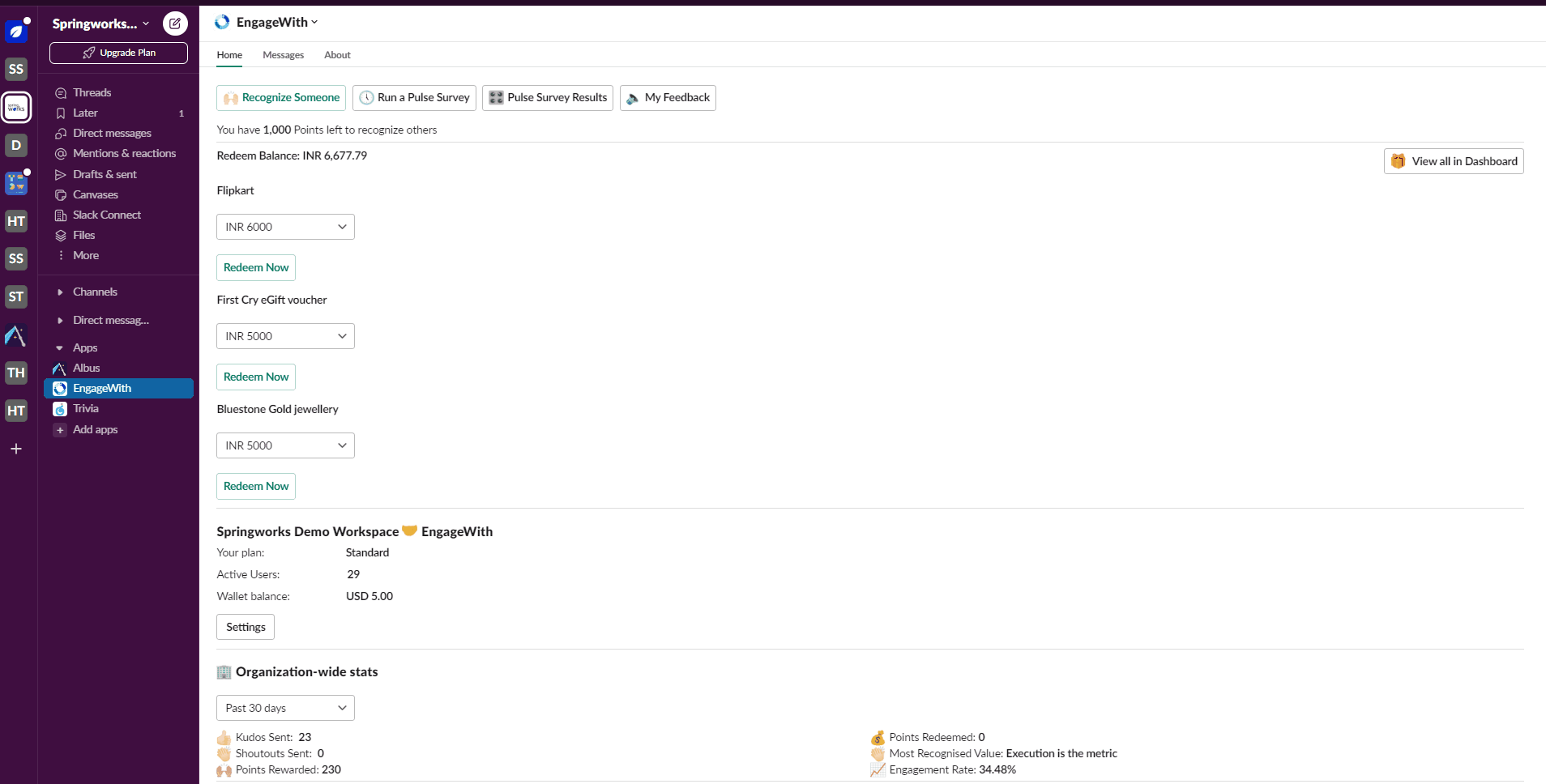Select the EngageWith app in sidebar
Viewport: 1546px width, 784px height.
[119, 388]
